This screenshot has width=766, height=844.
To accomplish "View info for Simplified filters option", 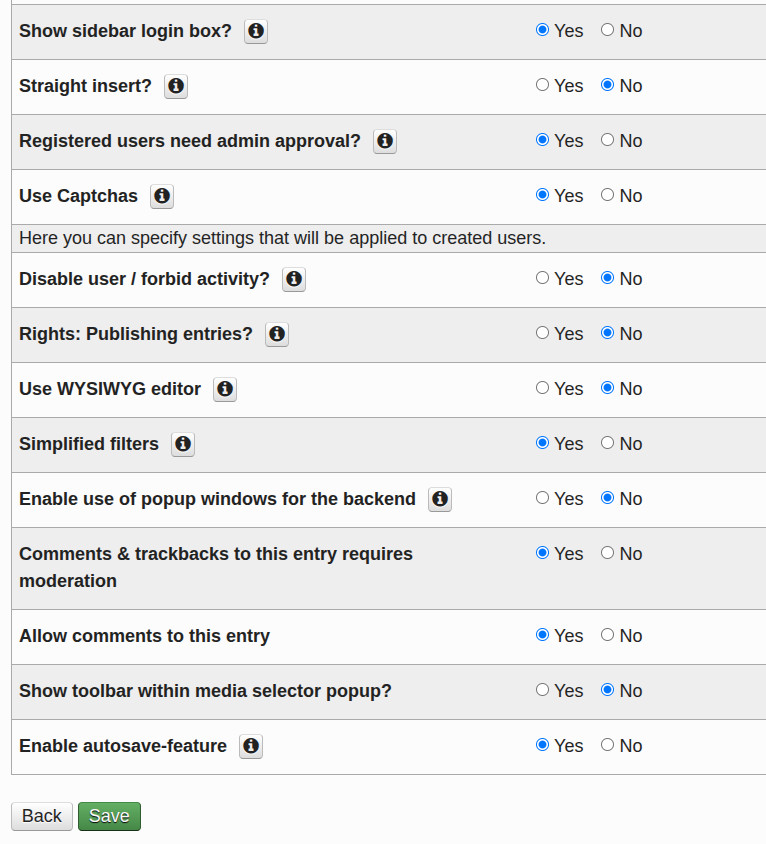I will 182,444.
